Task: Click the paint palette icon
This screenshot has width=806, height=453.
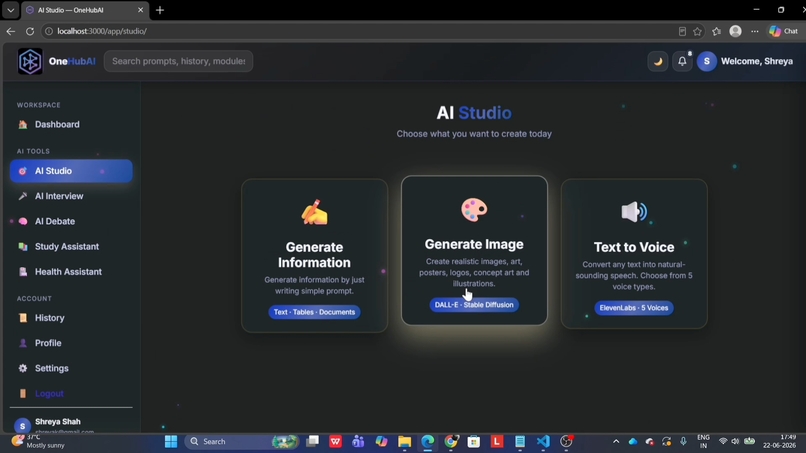Action: tap(474, 209)
